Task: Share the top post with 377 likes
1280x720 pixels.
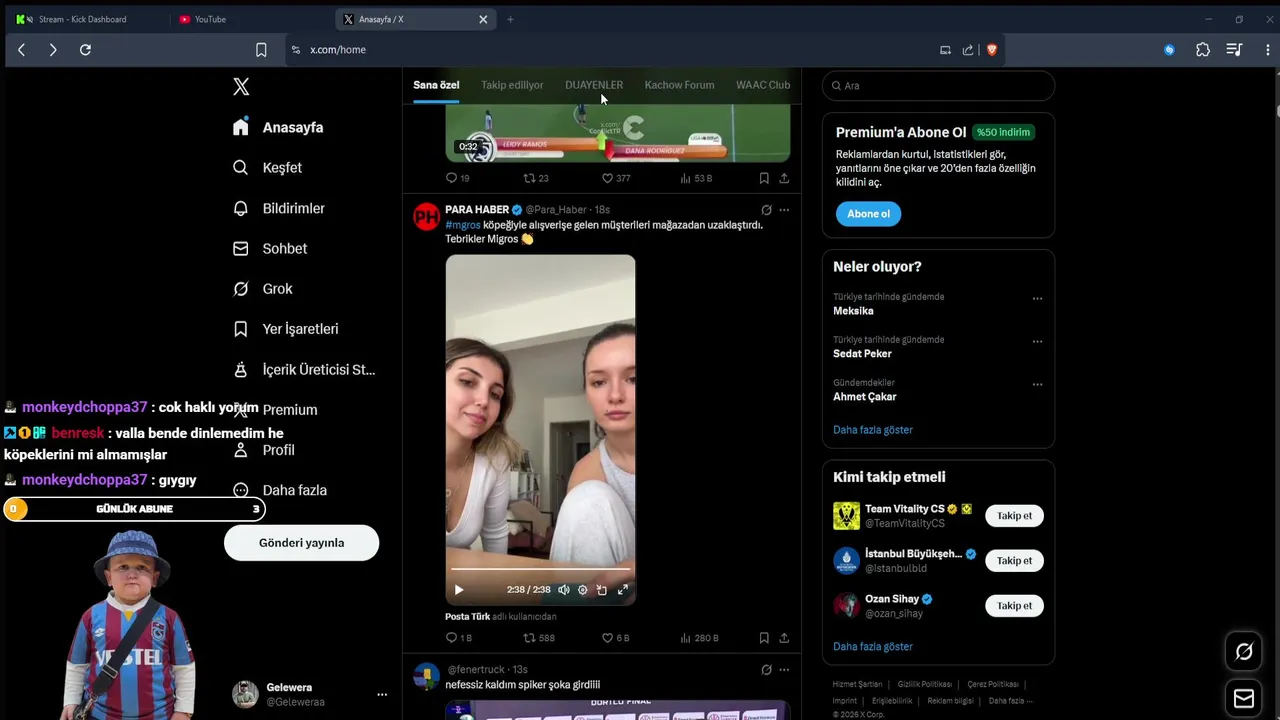Action: [784, 178]
